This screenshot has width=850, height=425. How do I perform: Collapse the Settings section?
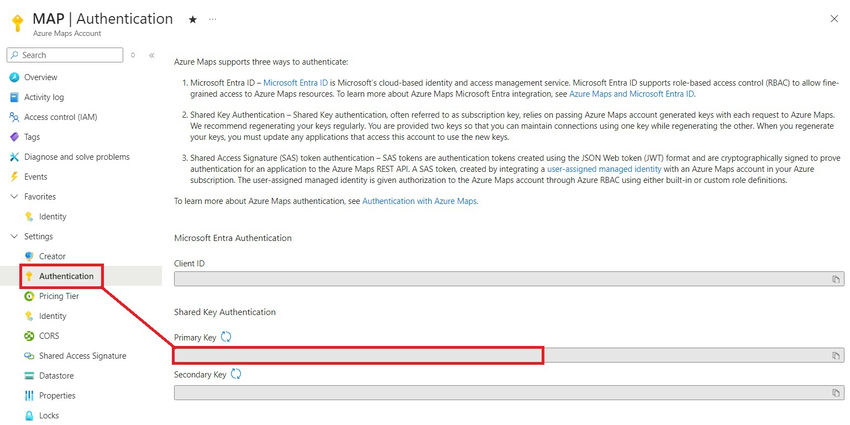[14, 236]
